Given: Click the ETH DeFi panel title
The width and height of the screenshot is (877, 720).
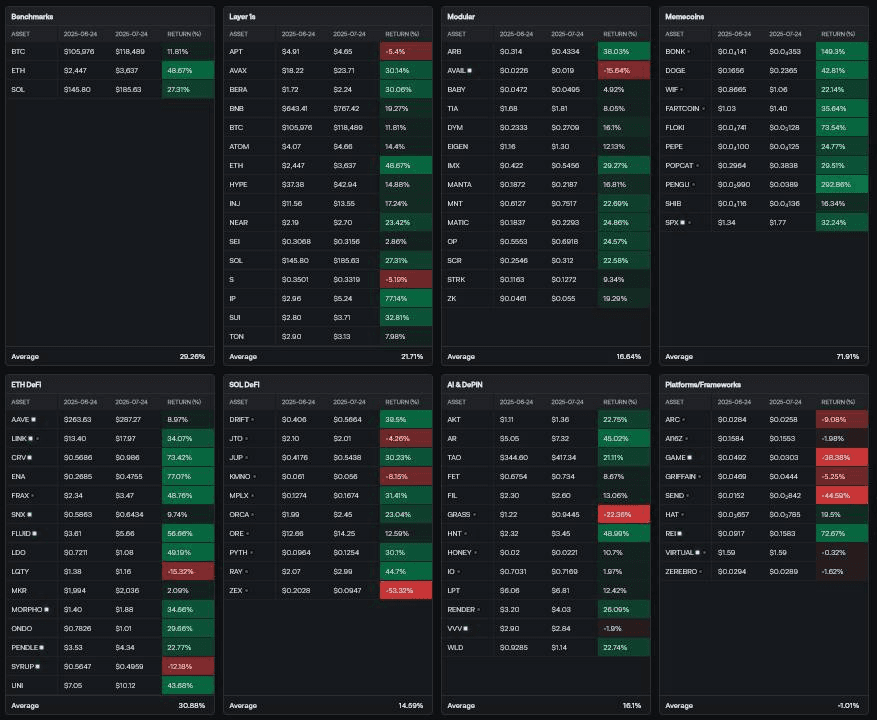Looking at the screenshot, I should tap(26, 385).
